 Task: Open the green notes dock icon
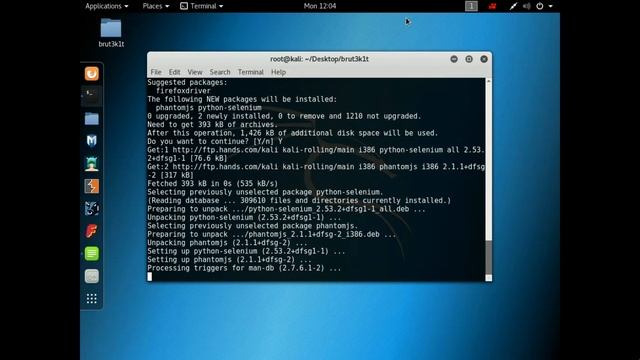(91, 253)
